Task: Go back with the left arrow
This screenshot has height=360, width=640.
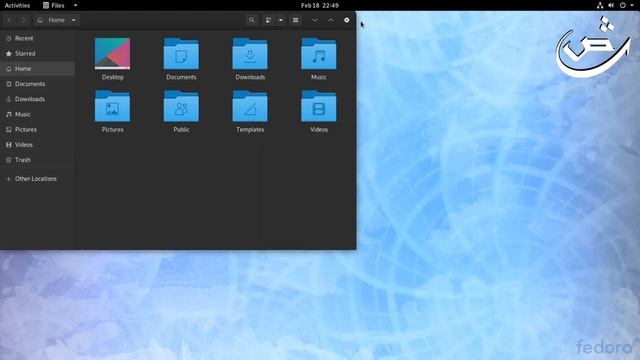Action: tap(10, 20)
